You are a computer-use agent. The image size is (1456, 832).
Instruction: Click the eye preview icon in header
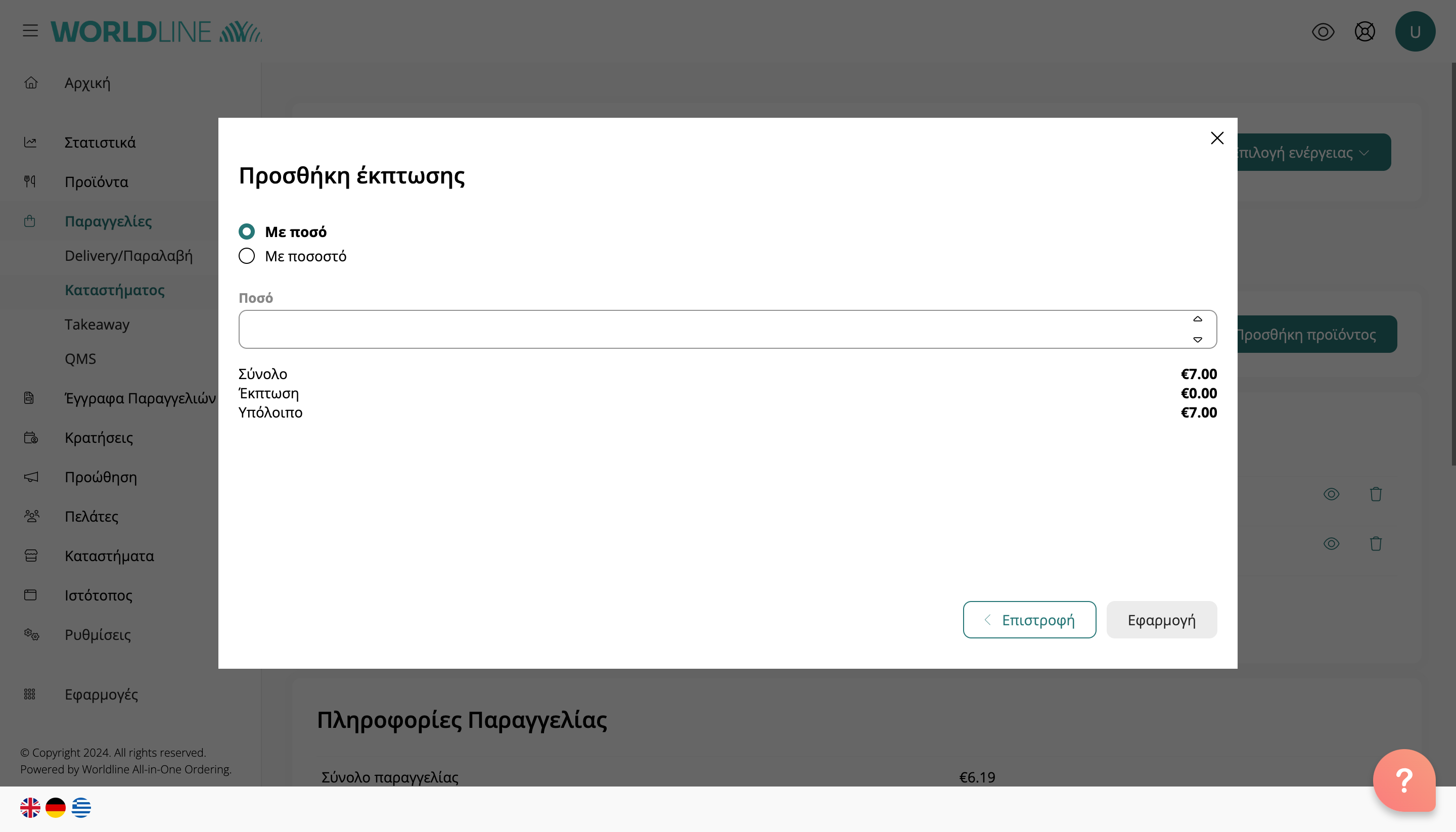coord(1323,31)
